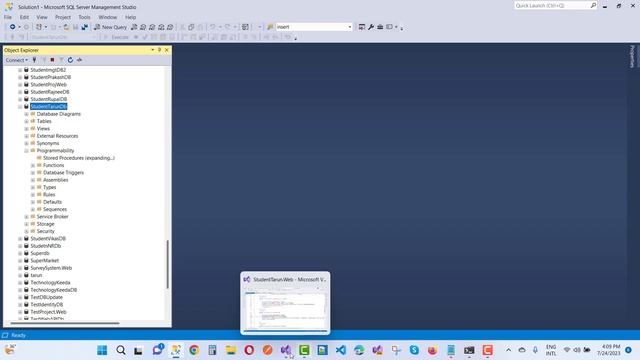Click the Quick Launch search field
The height and width of the screenshot is (360, 640).
[555, 5]
